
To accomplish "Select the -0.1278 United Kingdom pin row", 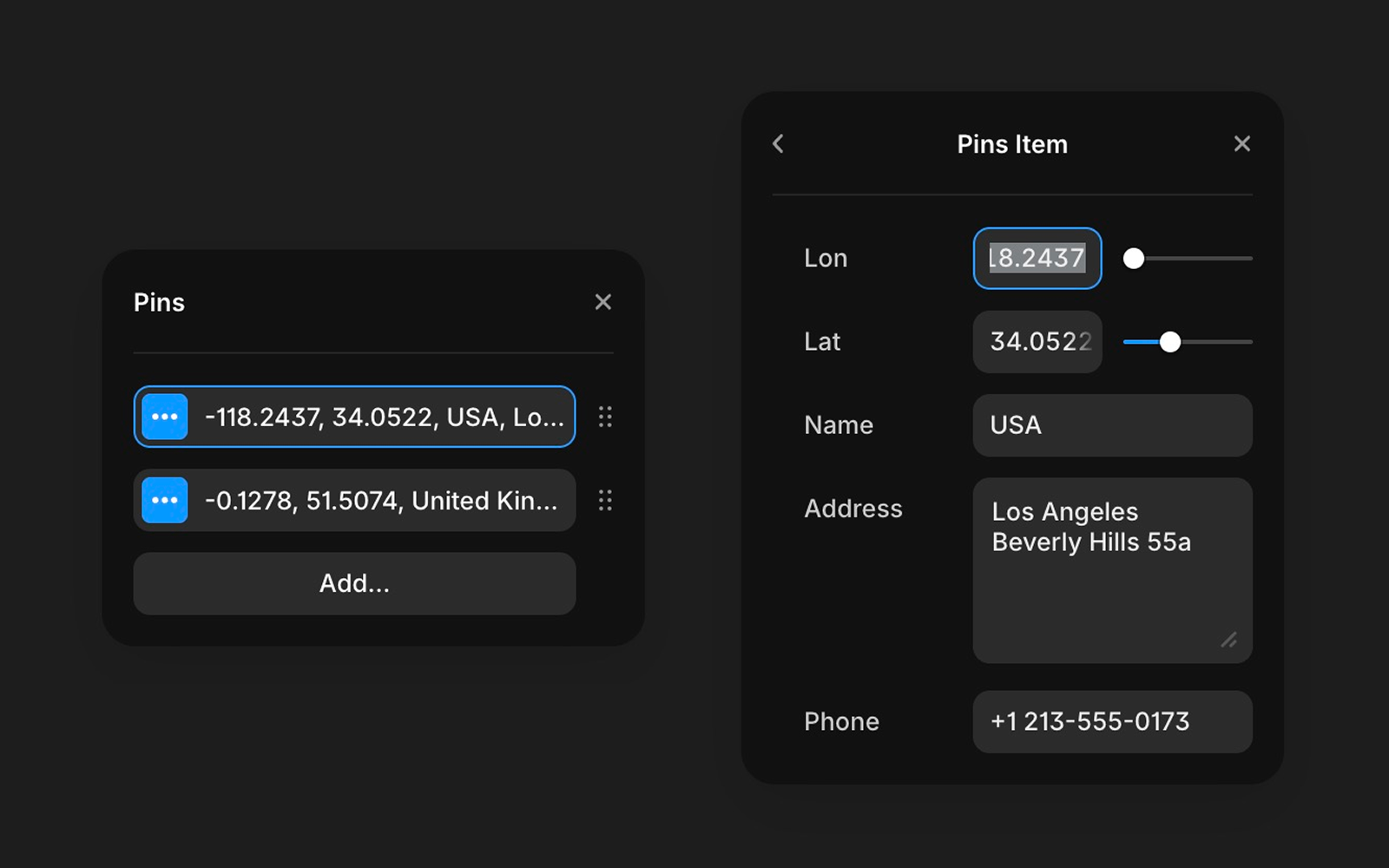I will point(382,500).
